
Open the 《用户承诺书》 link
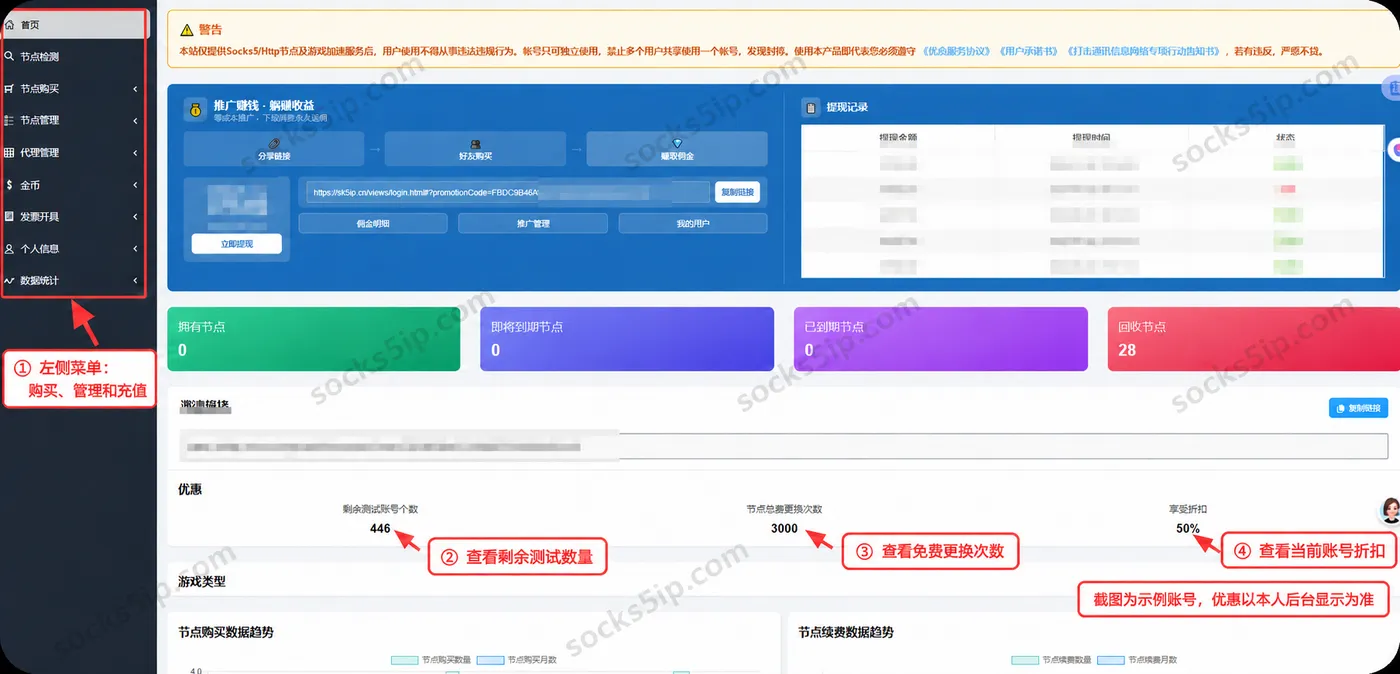1029,50
